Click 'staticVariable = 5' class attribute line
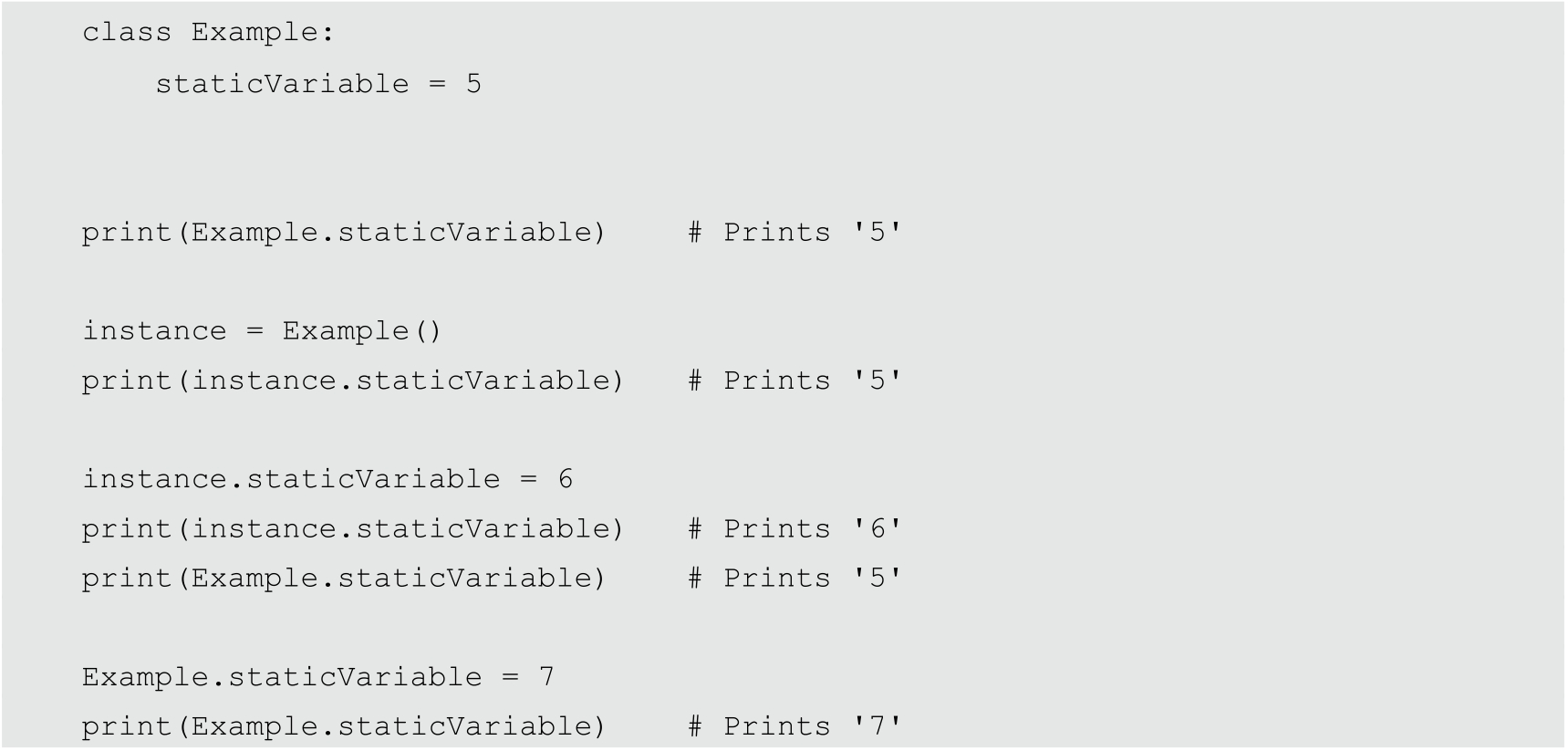1568x751 pixels. click(317, 84)
